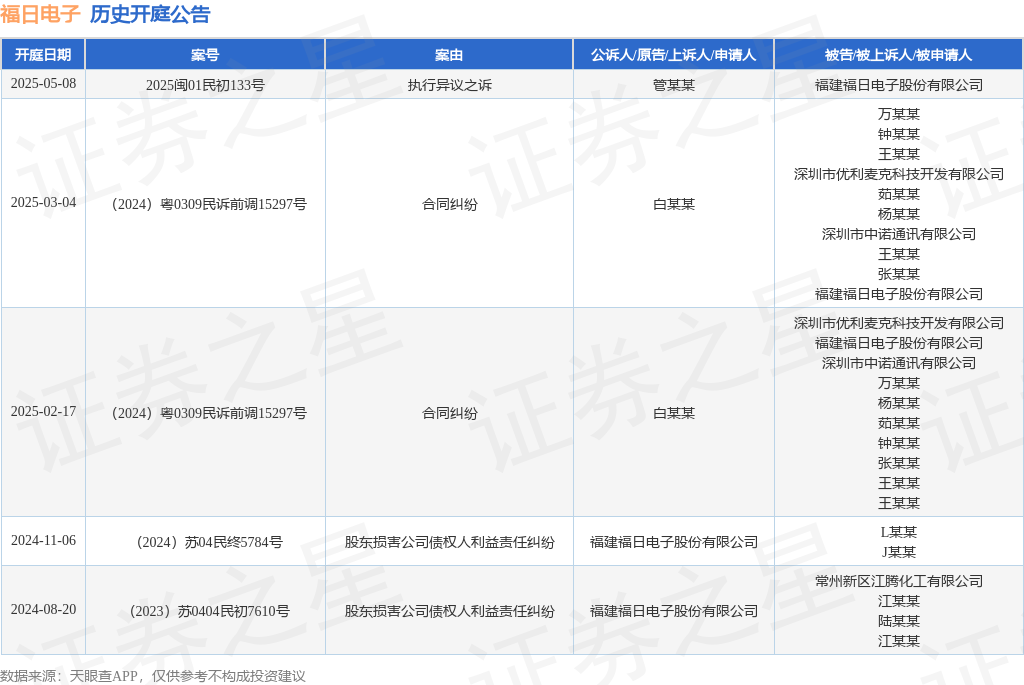Select the 案号 column header
Screen dimensions: 1024x685
click(x=205, y=55)
